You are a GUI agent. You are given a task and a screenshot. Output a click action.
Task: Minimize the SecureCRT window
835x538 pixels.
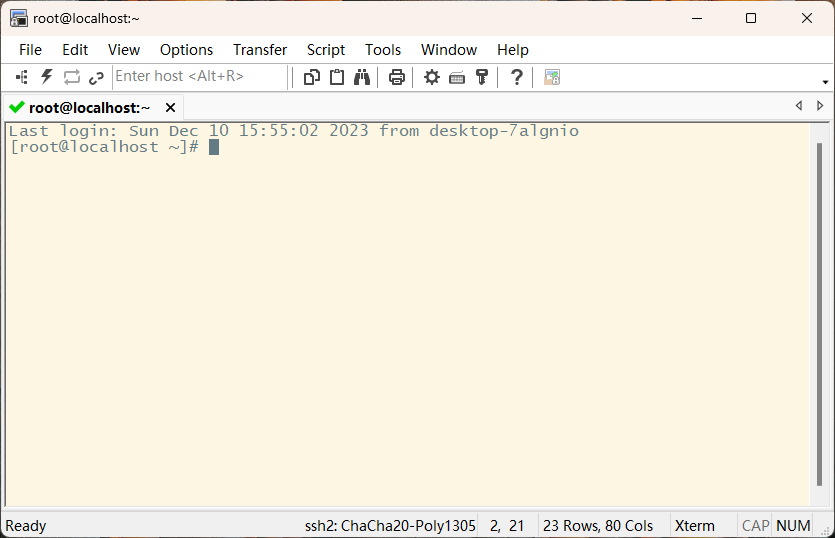coord(697,18)
